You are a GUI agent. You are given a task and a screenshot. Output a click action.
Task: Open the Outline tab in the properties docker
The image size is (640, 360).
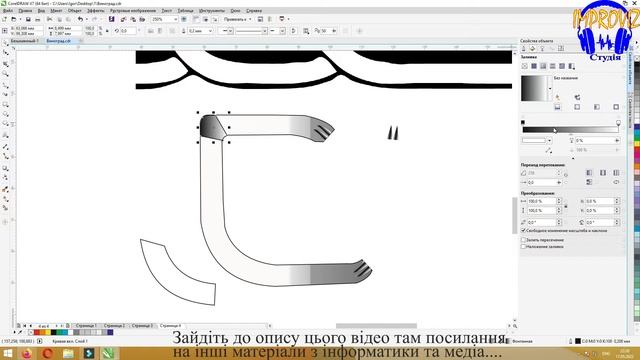(524, 48)
